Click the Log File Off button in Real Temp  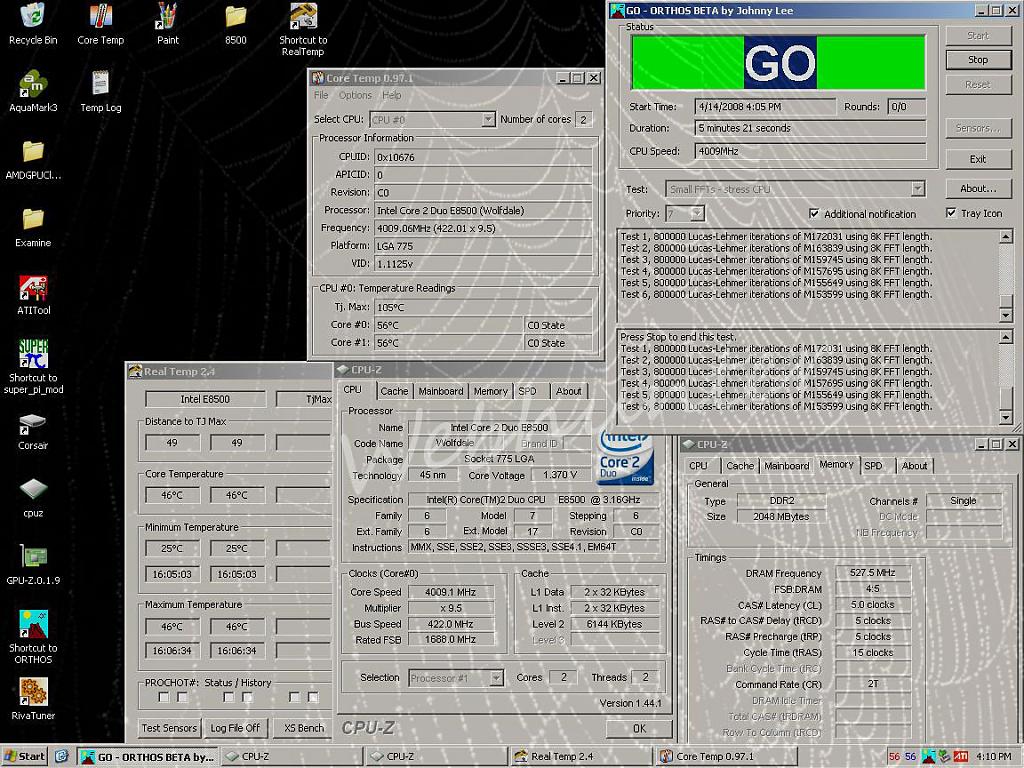coord(235,728)
